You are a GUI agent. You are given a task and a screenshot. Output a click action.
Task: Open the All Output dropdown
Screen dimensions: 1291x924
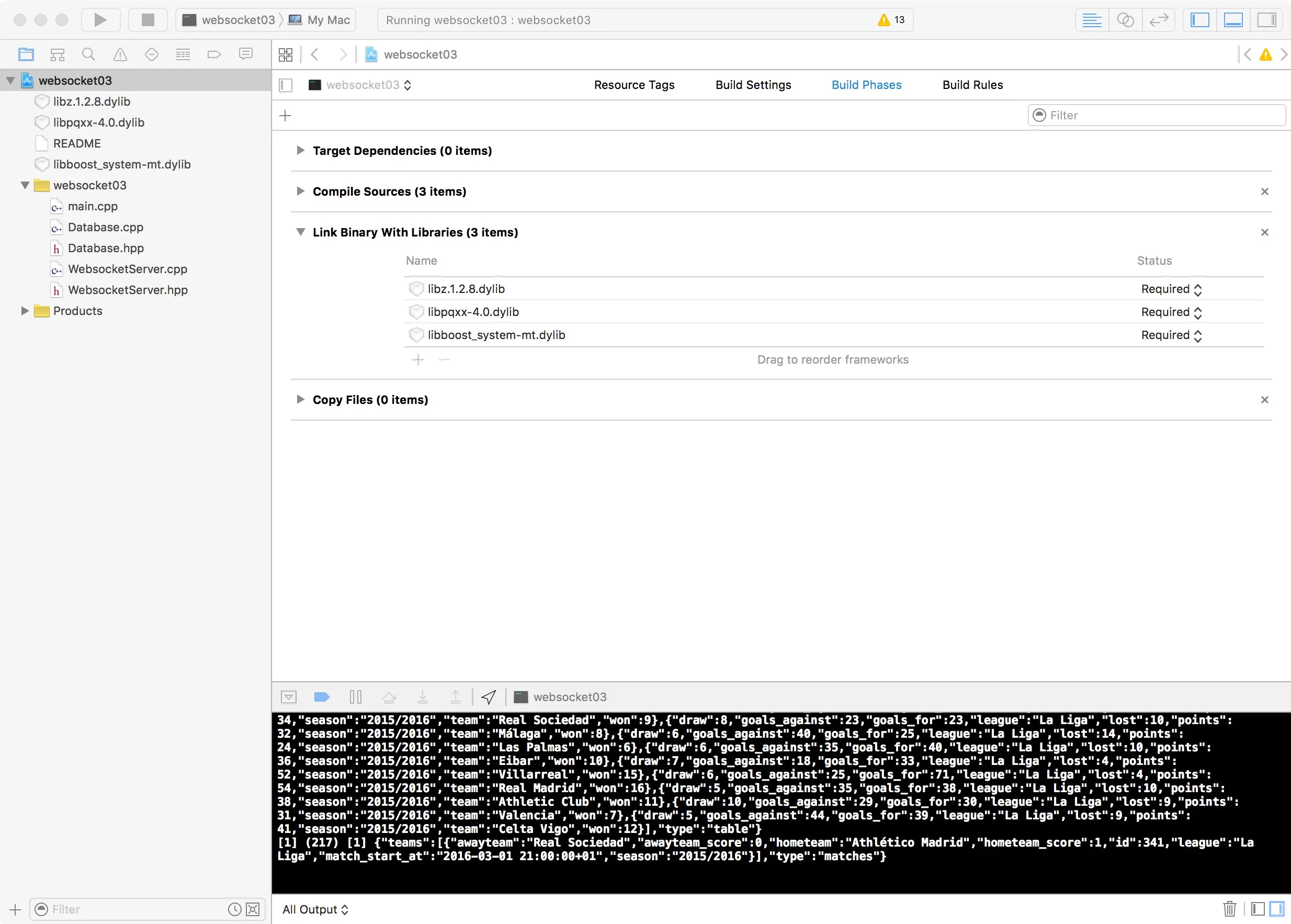click(x=315, y=909)
